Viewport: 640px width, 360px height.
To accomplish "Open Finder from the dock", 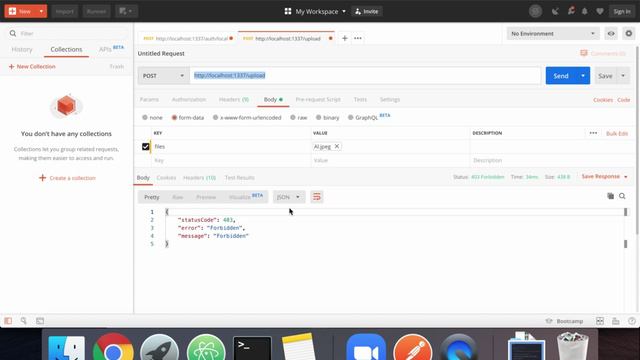I will [x=67, y=349].
